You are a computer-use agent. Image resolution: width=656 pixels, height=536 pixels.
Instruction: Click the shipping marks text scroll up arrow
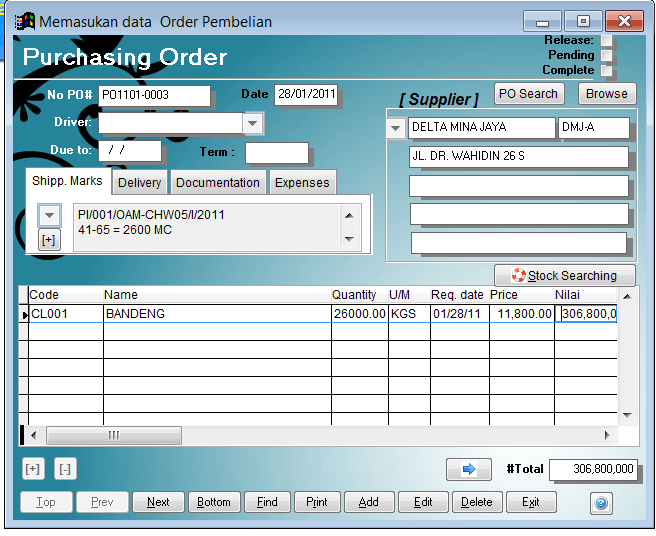[x=350, y=216]
